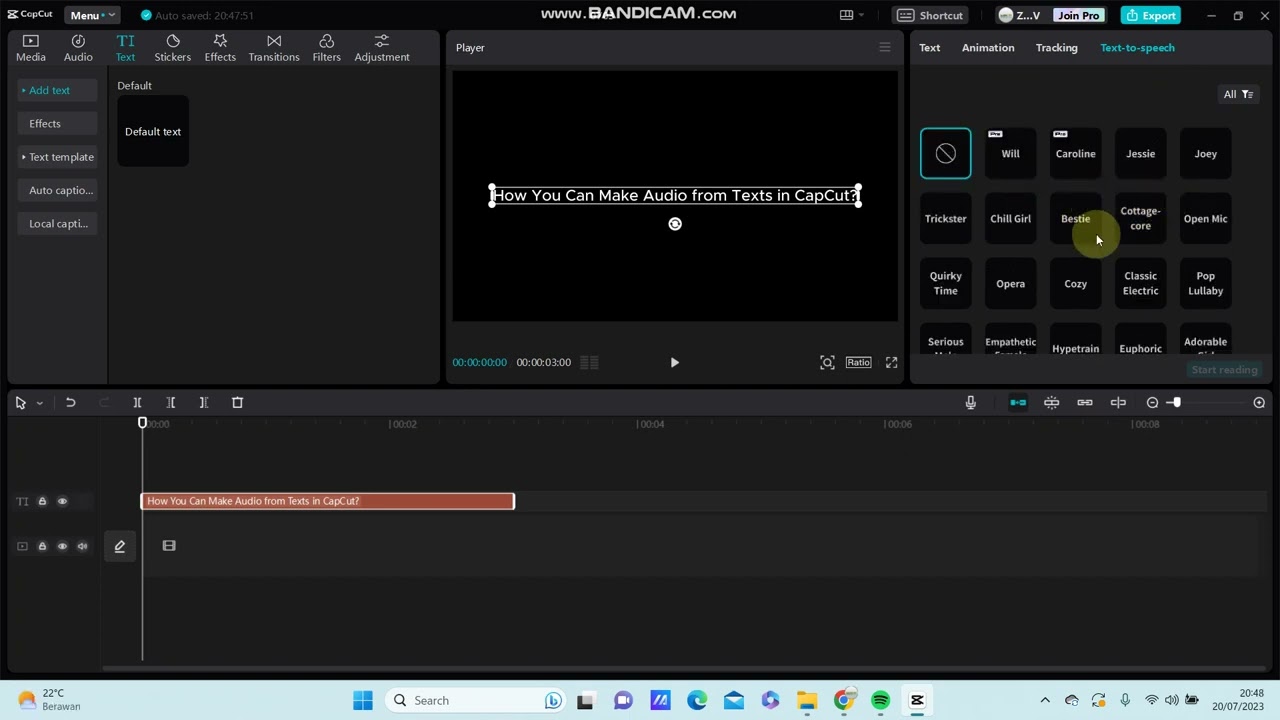This screenshot has width=1280, height=720.
Task: Click the Ratio button in Player
Action: pyautogui.click(x=858, y=362)
